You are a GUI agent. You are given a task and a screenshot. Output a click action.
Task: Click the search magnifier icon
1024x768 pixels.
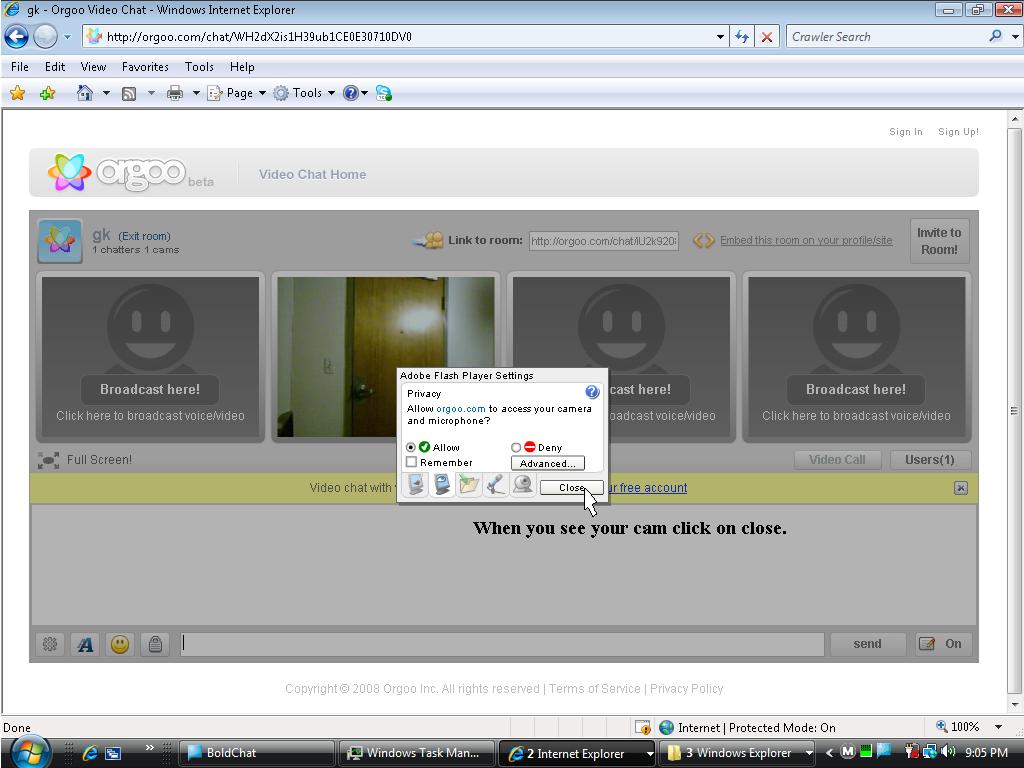tap(995, 36)
